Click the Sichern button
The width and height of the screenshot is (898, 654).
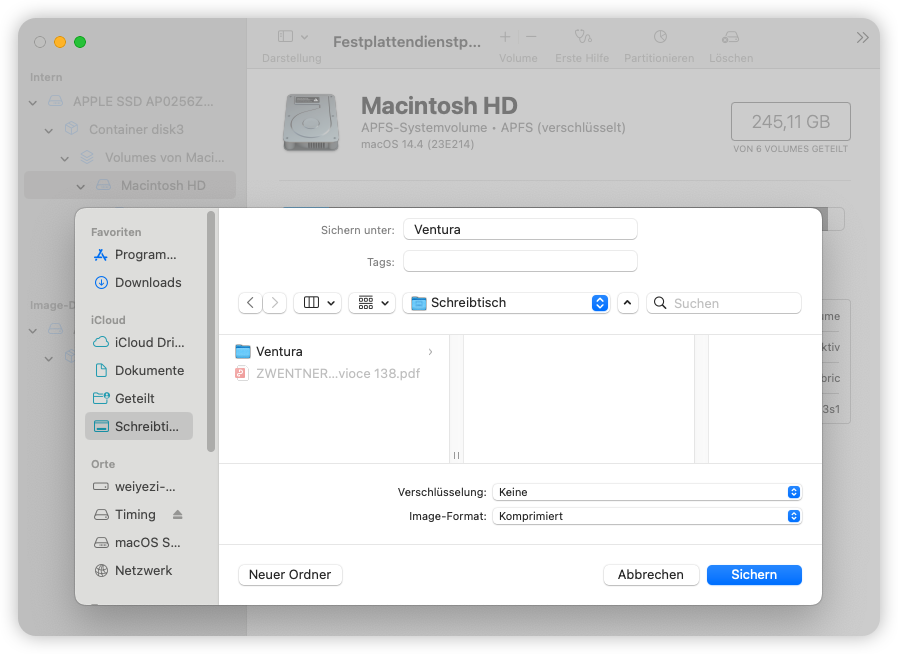[754, 574]
